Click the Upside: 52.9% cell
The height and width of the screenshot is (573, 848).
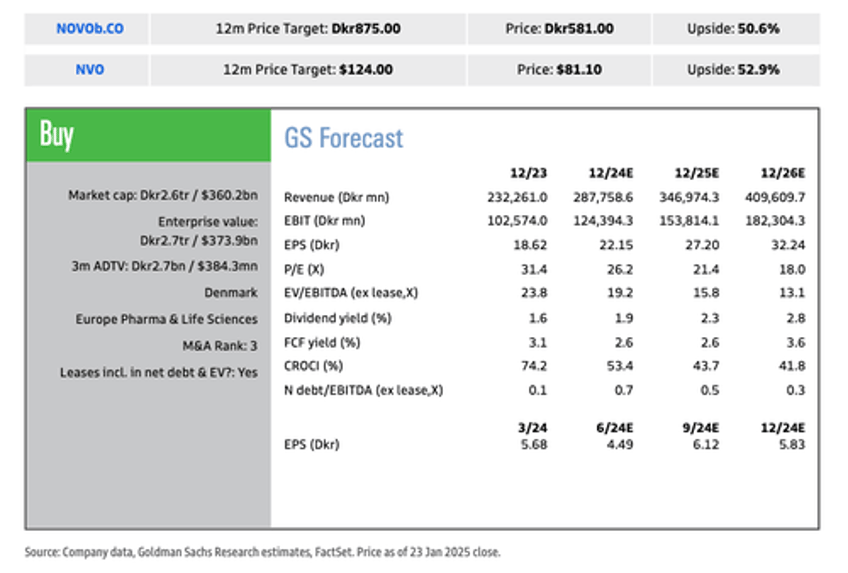pos(736,70)
